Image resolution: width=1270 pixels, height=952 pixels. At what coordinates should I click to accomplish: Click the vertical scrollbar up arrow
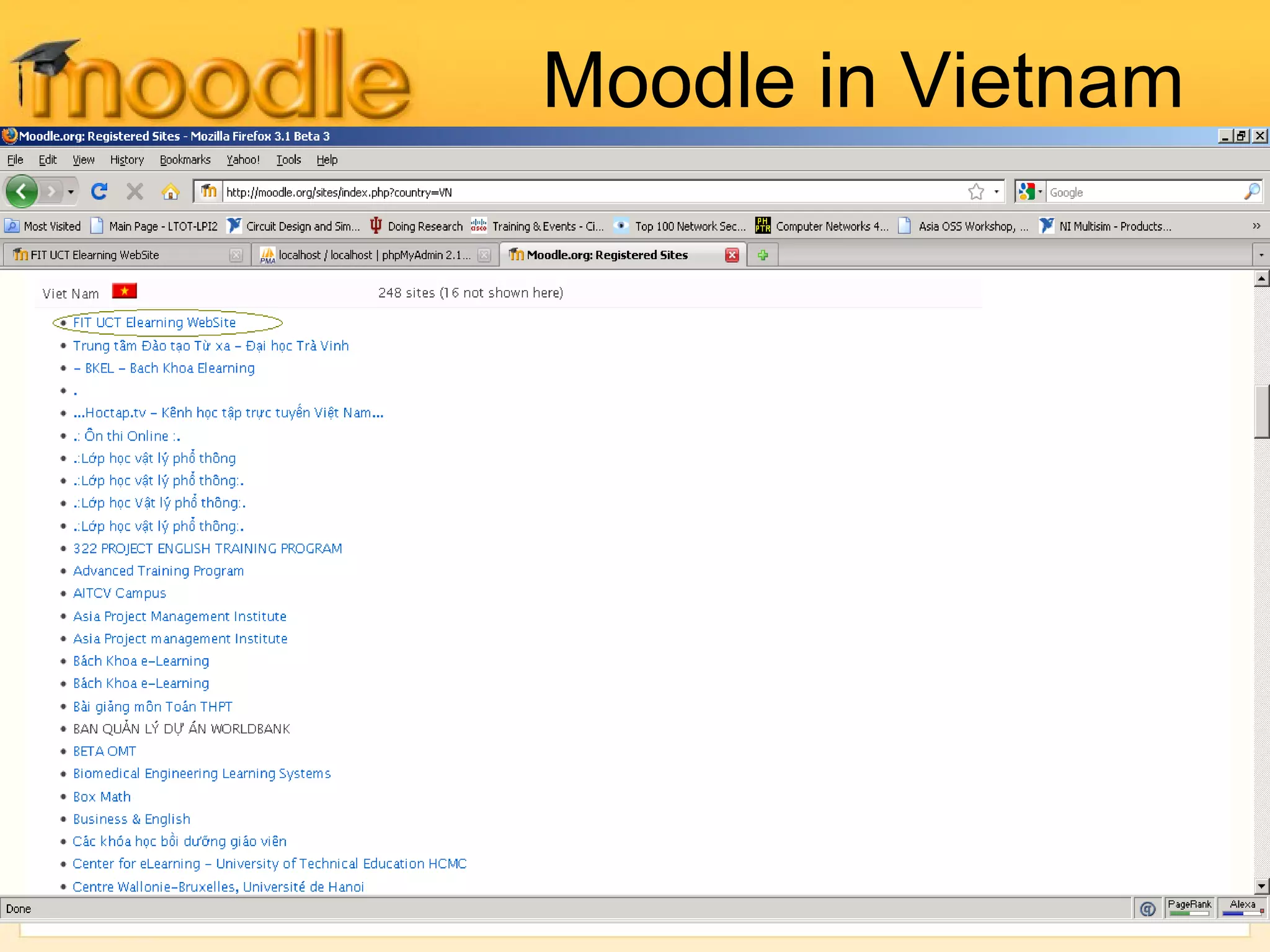(1261, 279)
